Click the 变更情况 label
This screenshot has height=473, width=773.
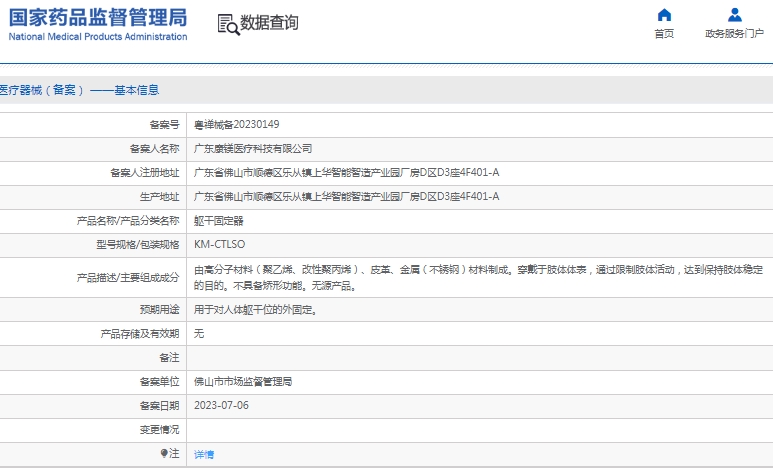160,430
